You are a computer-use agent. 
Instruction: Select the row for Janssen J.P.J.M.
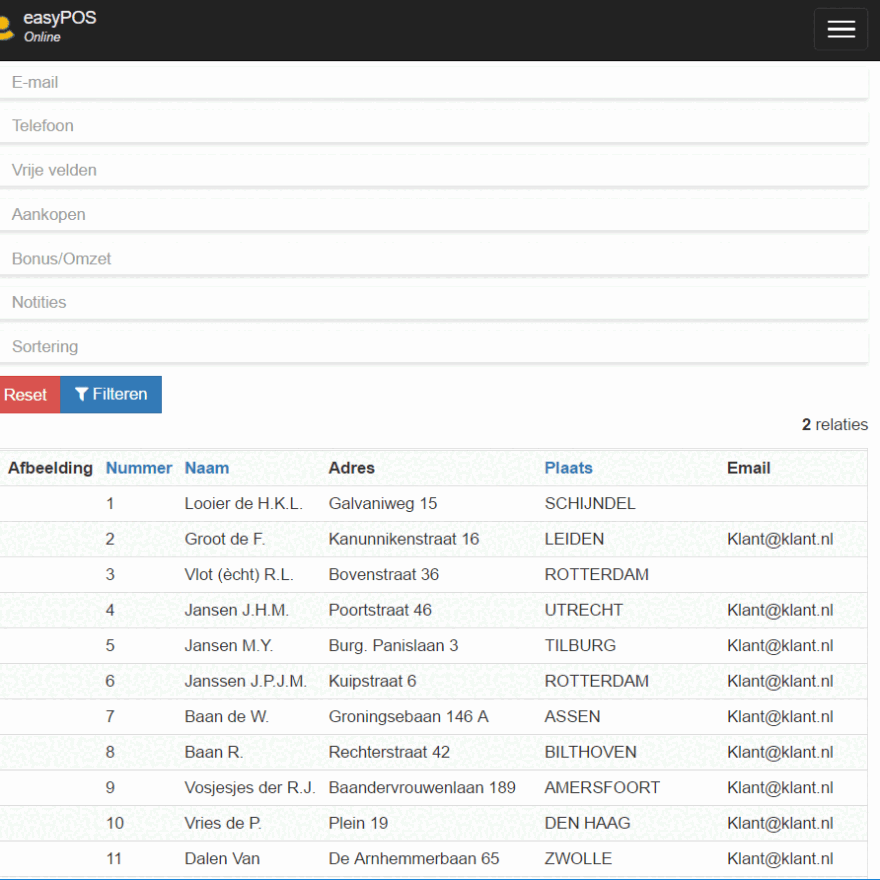433,681
